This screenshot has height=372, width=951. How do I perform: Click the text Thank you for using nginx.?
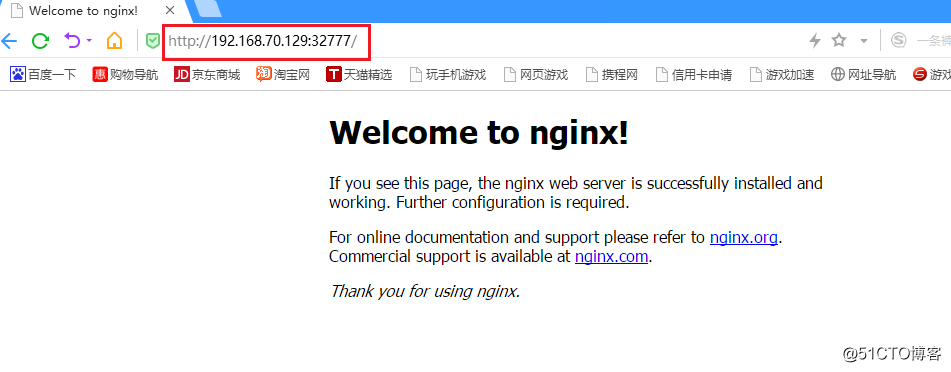(x=425, y=291)
